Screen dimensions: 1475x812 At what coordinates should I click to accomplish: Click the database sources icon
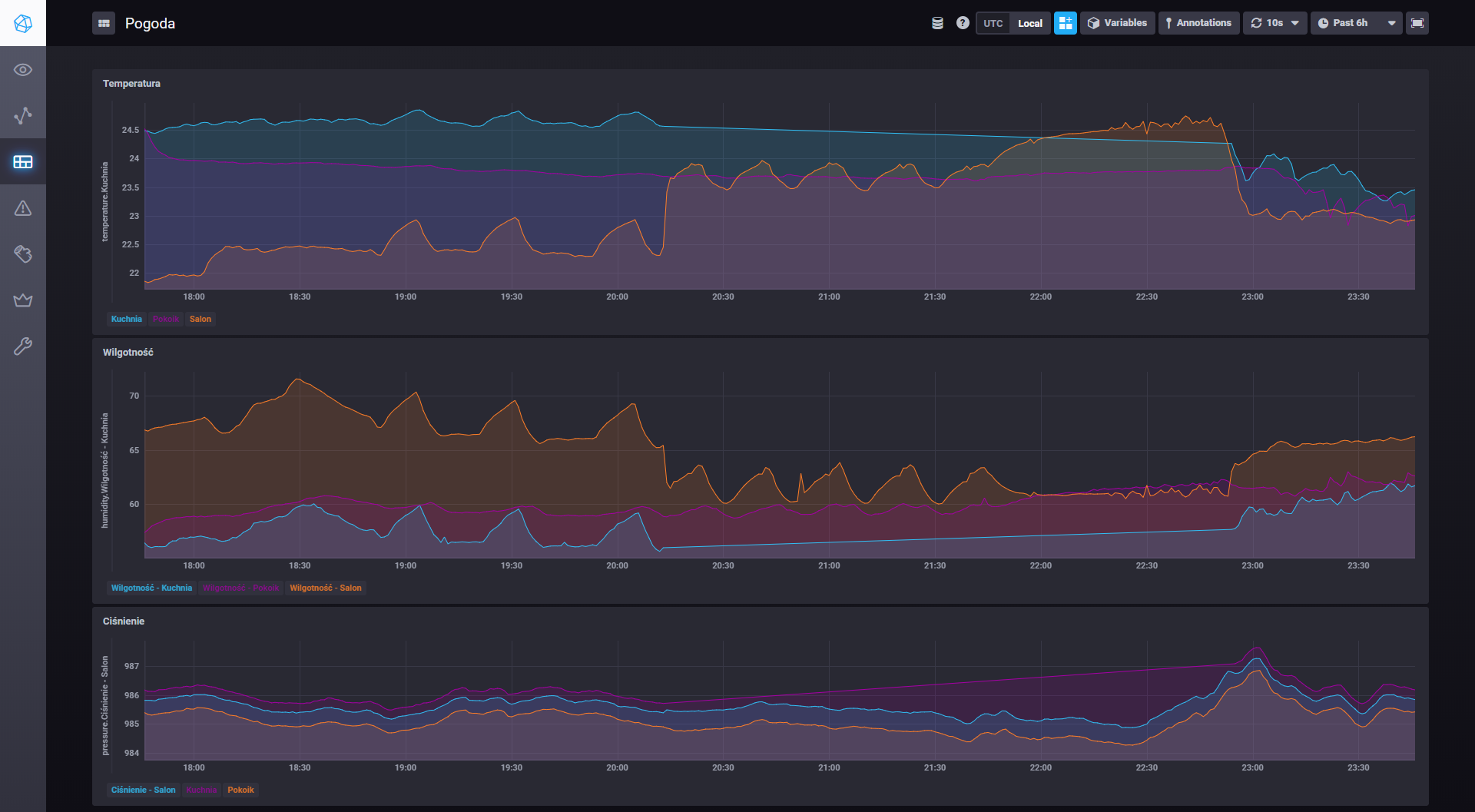coord(937,22)
